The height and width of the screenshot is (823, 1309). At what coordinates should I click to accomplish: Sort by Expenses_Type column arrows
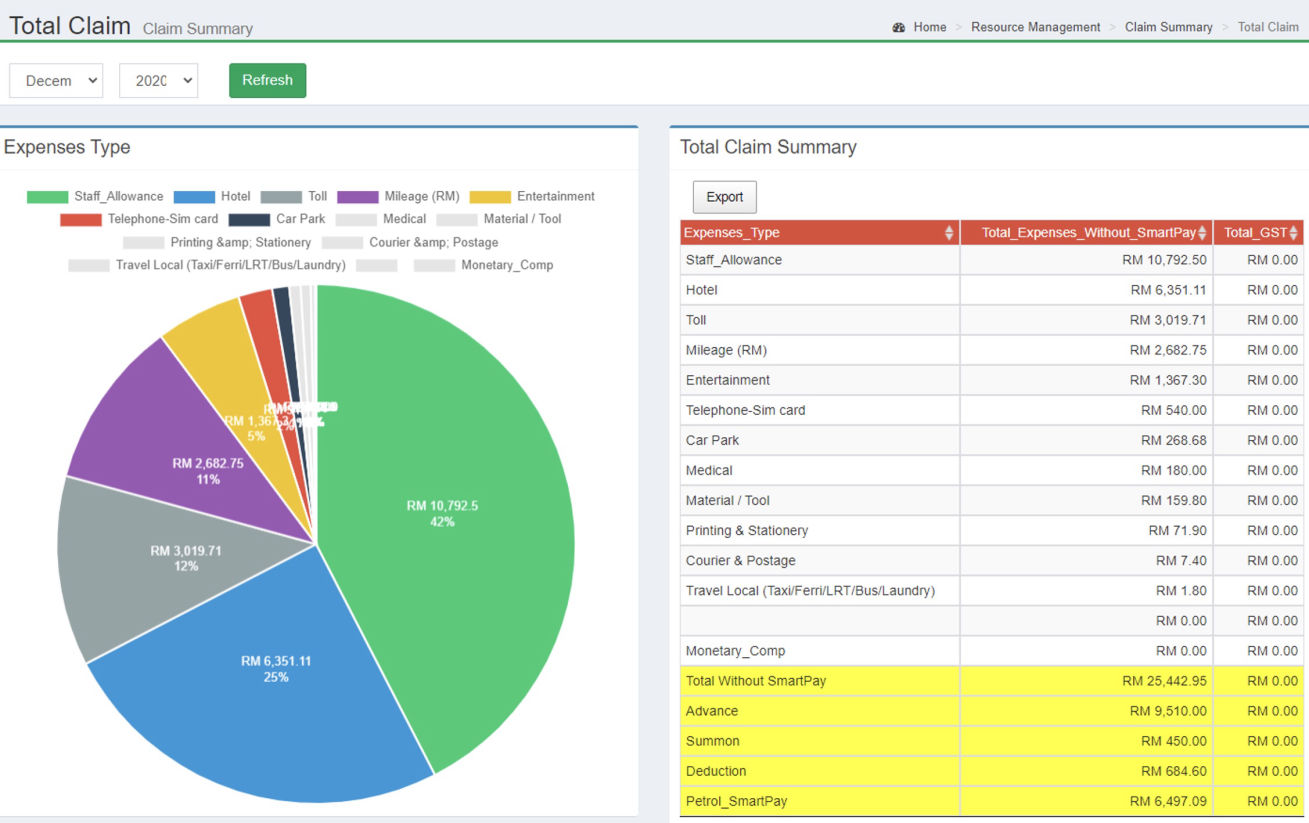(948, 233)
